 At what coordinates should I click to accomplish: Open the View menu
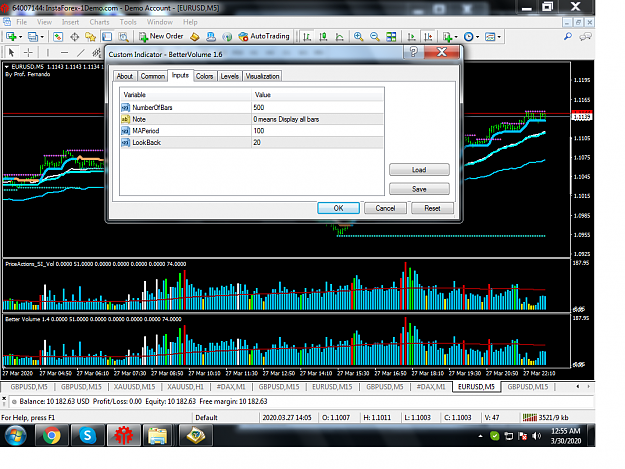(x=44, y=22)
